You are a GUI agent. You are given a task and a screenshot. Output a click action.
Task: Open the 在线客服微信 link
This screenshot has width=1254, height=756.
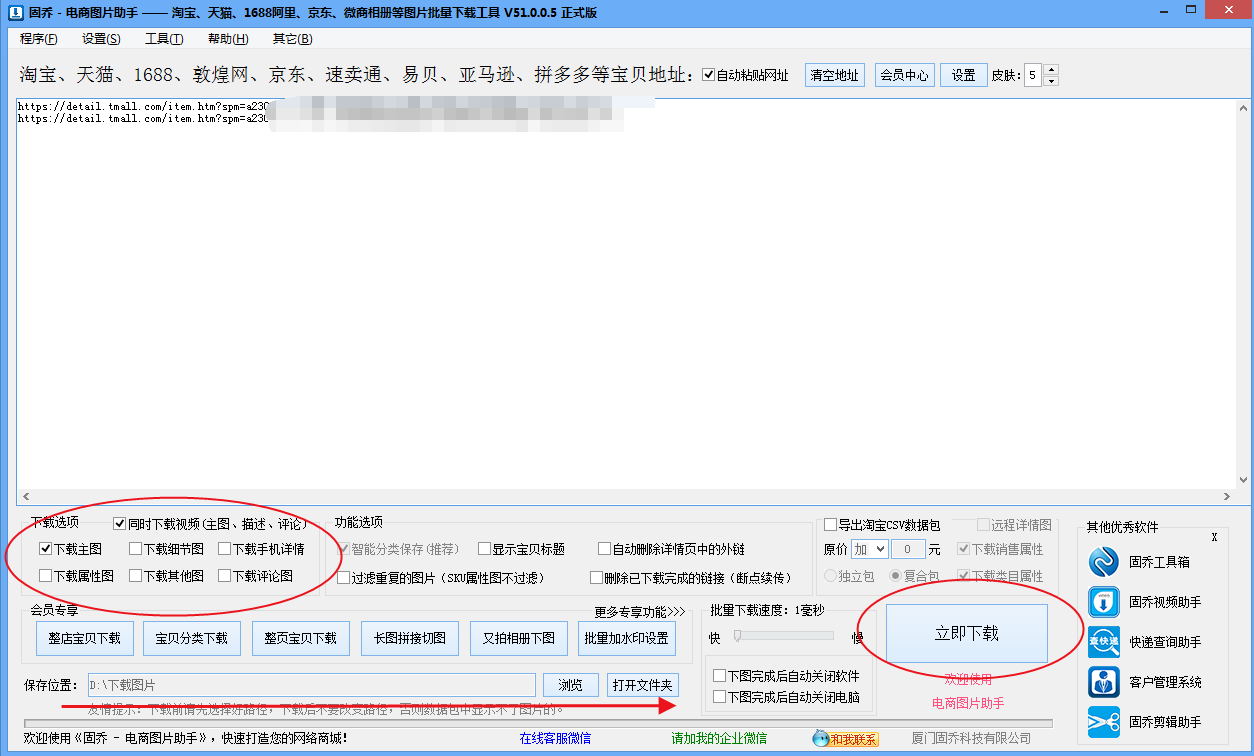555,739
